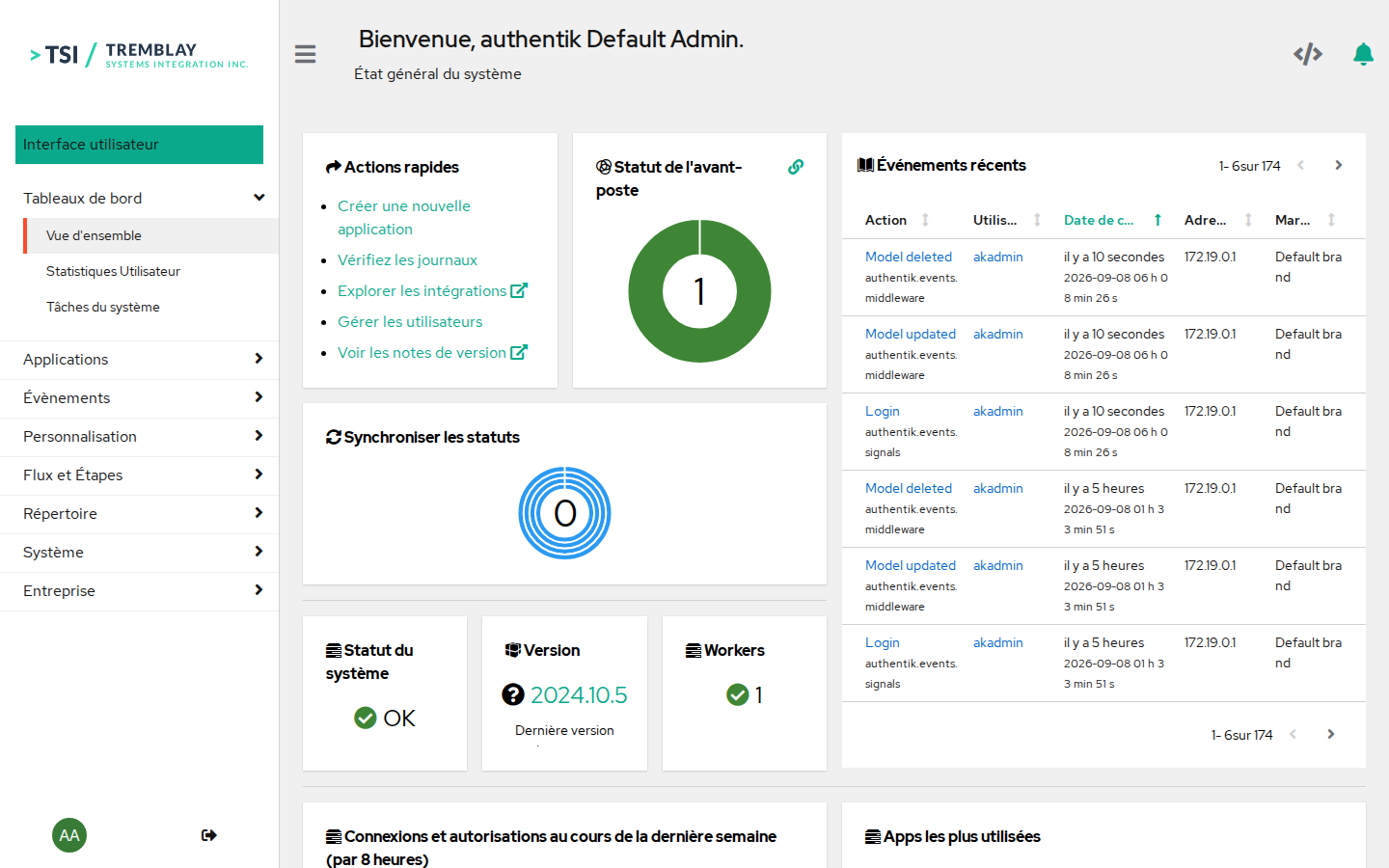This screenshot has width=1389, height=868.
Task: Click the Dernière version text
Action: click(564, 730)
